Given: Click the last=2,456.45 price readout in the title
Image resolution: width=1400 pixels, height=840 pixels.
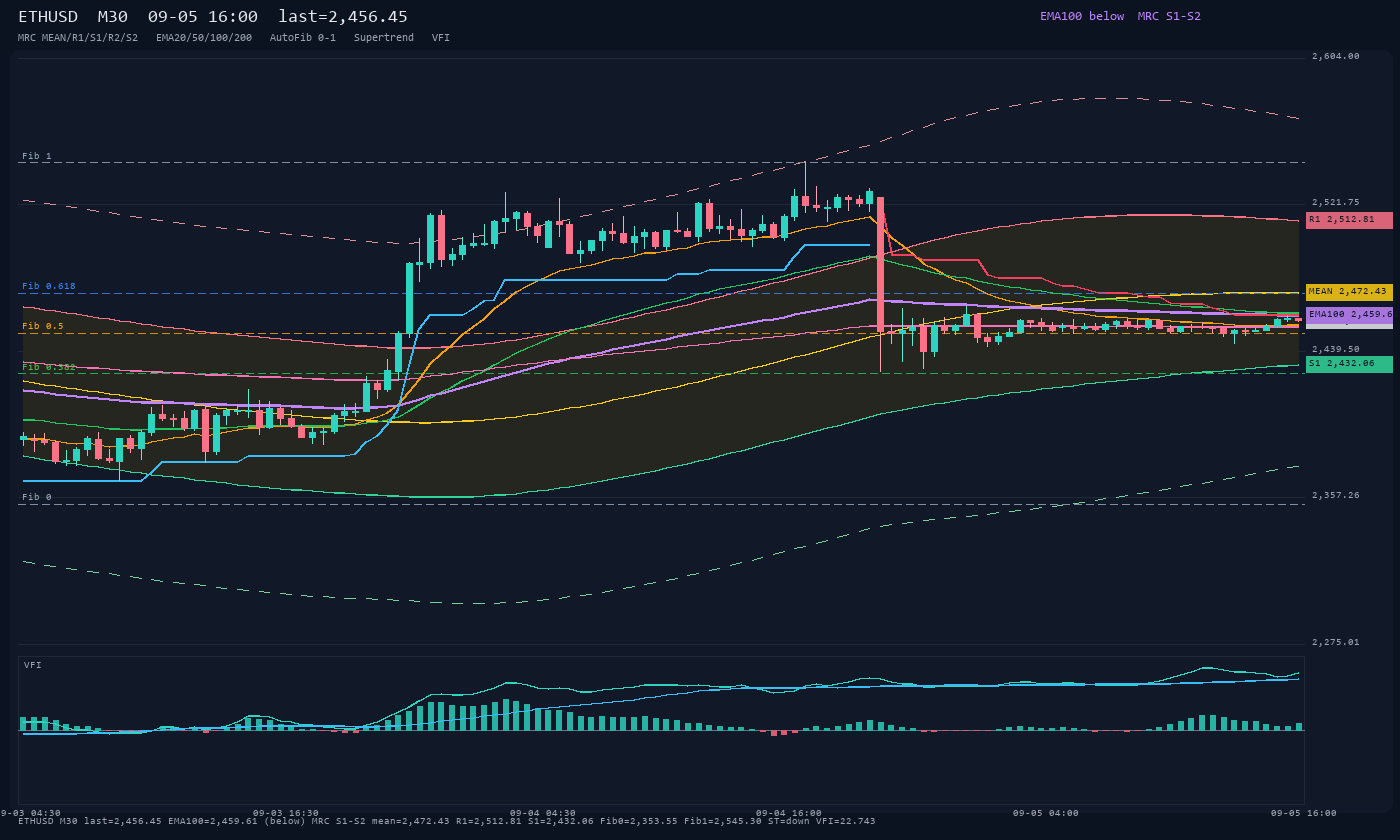Looking at the screenshot, I should (343, 17).
